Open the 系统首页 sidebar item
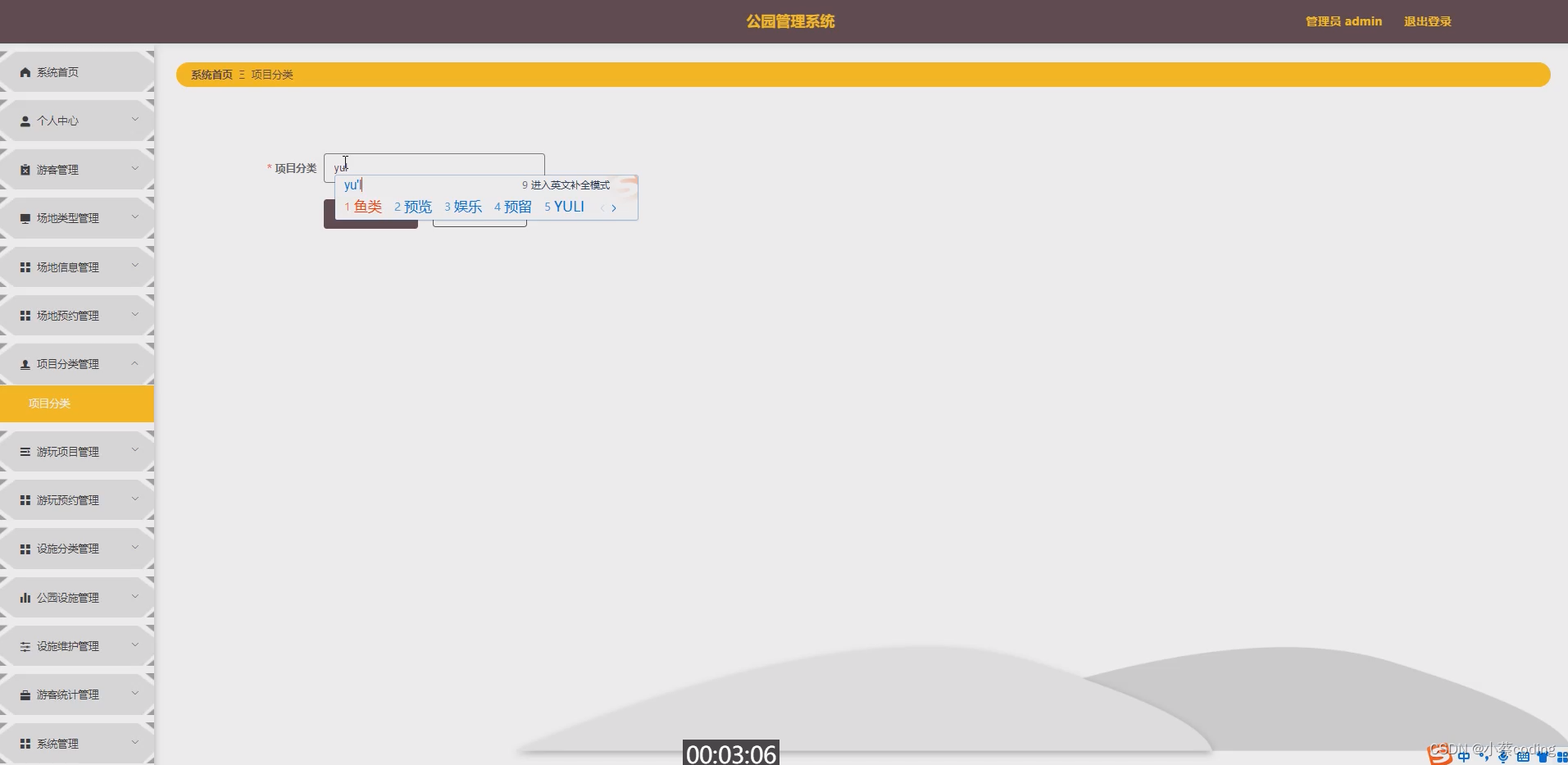This screenshot has height=765, width=1568. point(77,72)
